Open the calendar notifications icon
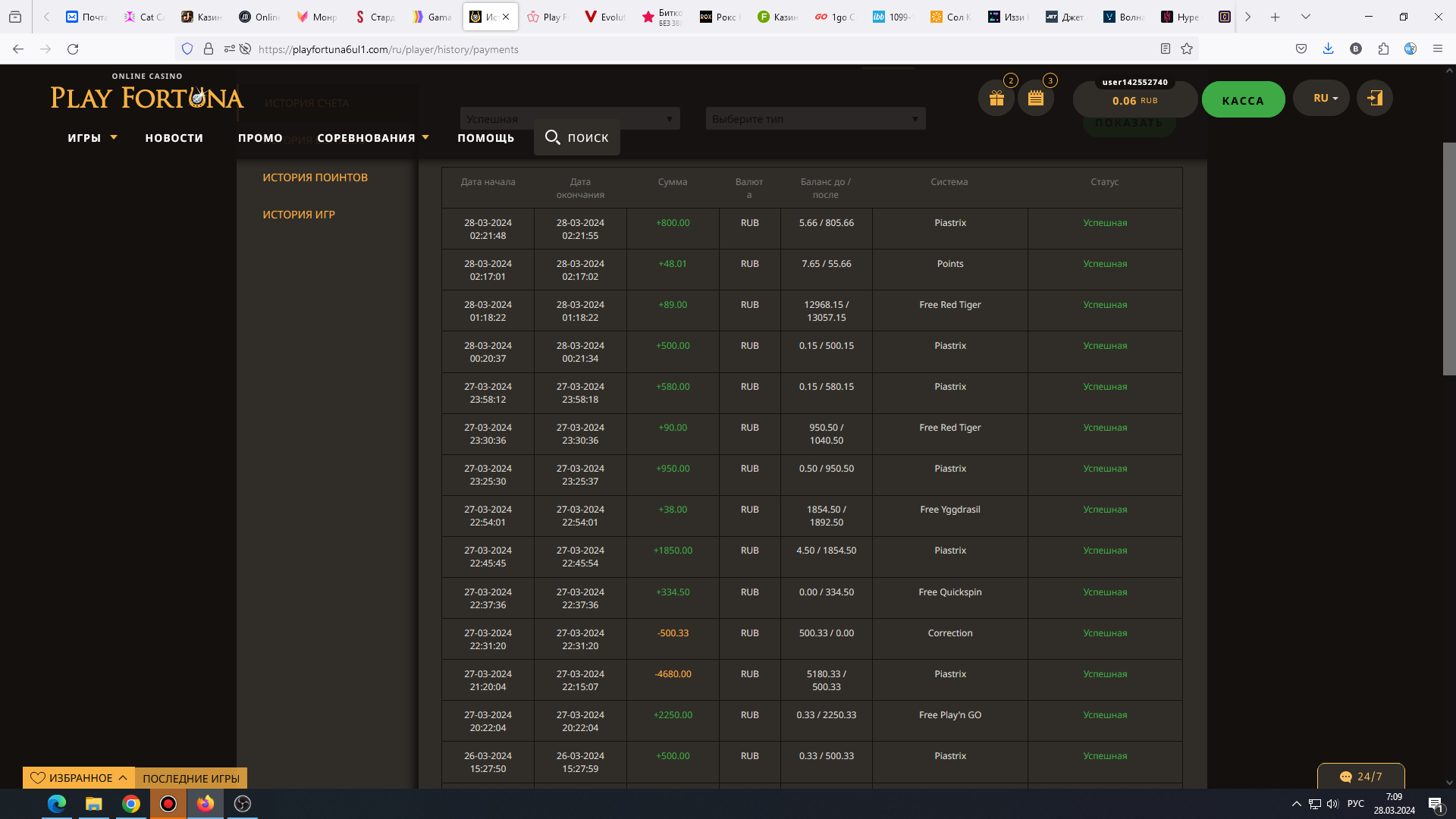The width and height of the screenshot is (1456, 819). coord(1036,99)
